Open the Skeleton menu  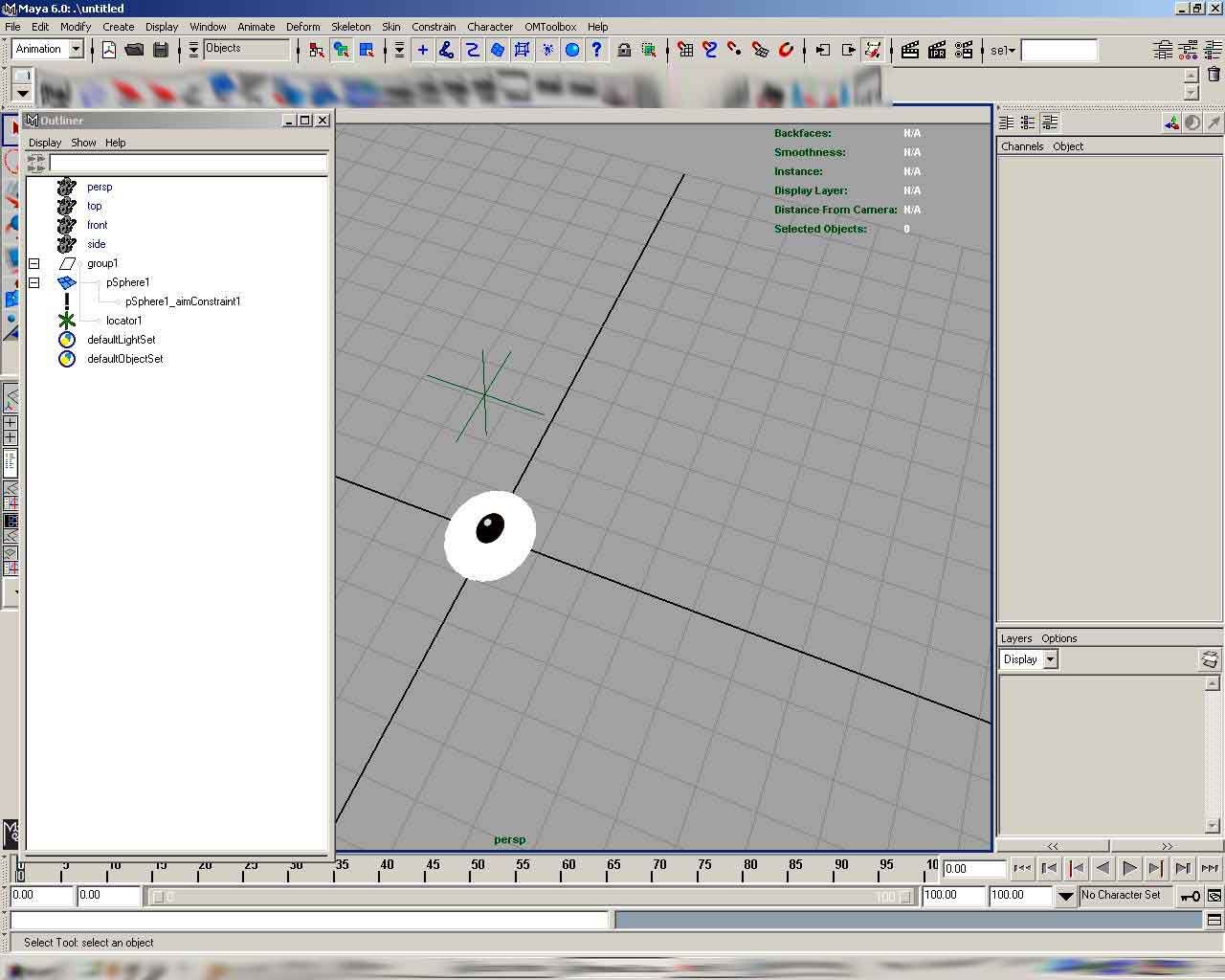click(x=350, y=27)
